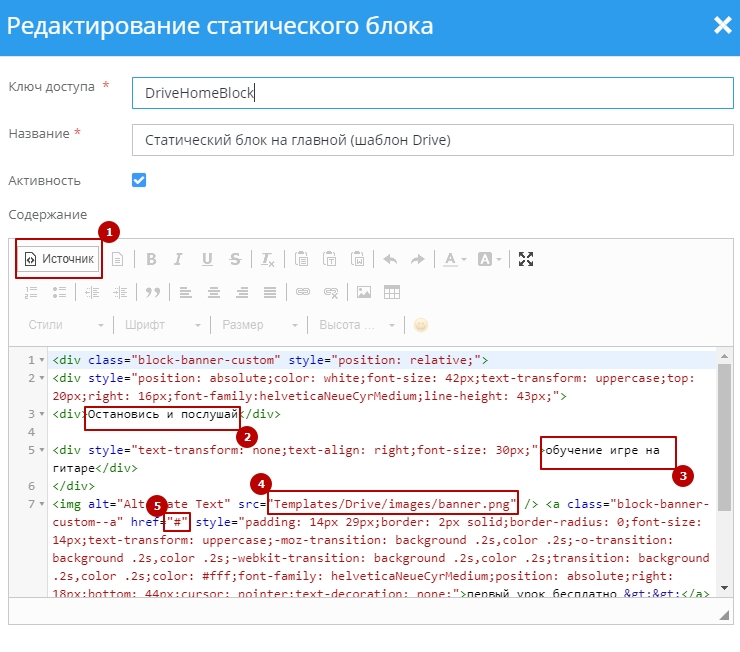Uncheck the Активность checkbox
This screenshot has height=652, width=740.
tap(139, 180)
